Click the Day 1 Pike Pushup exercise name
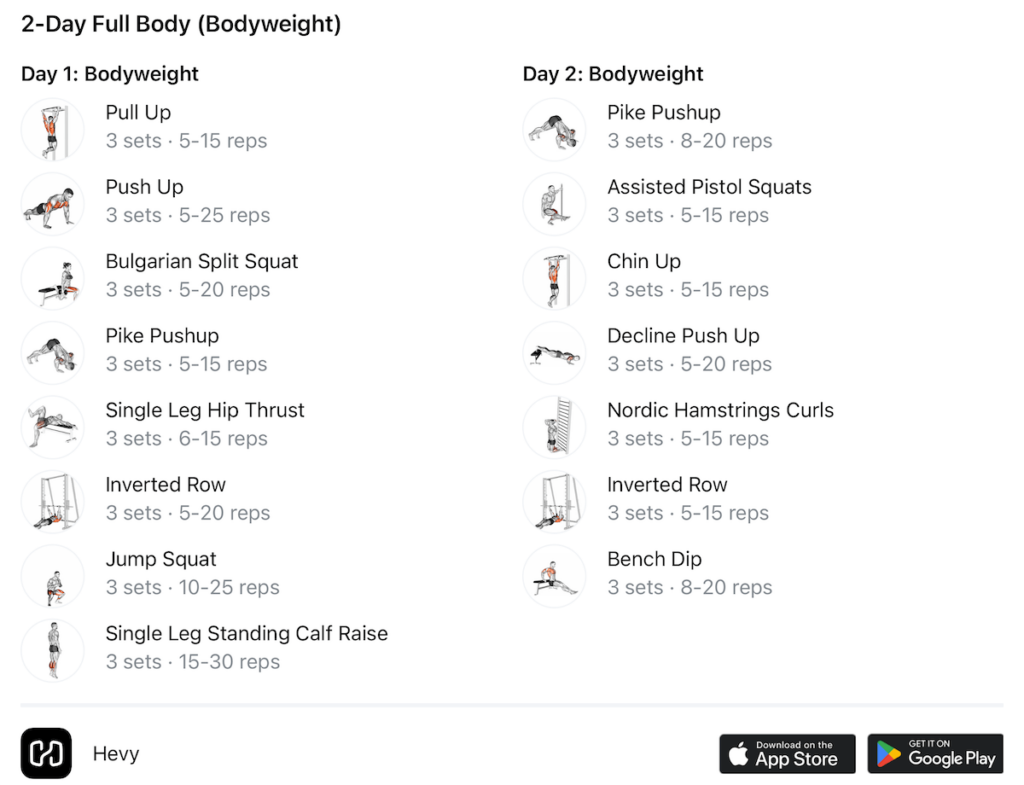 (162, 336)
